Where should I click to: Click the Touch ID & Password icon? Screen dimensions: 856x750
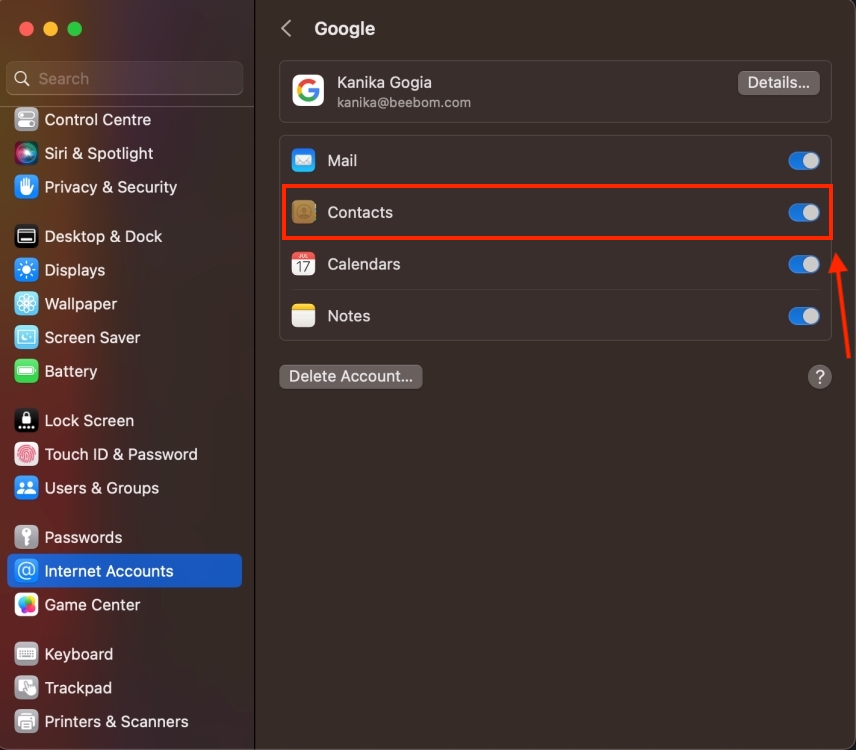tap(24, 454)
